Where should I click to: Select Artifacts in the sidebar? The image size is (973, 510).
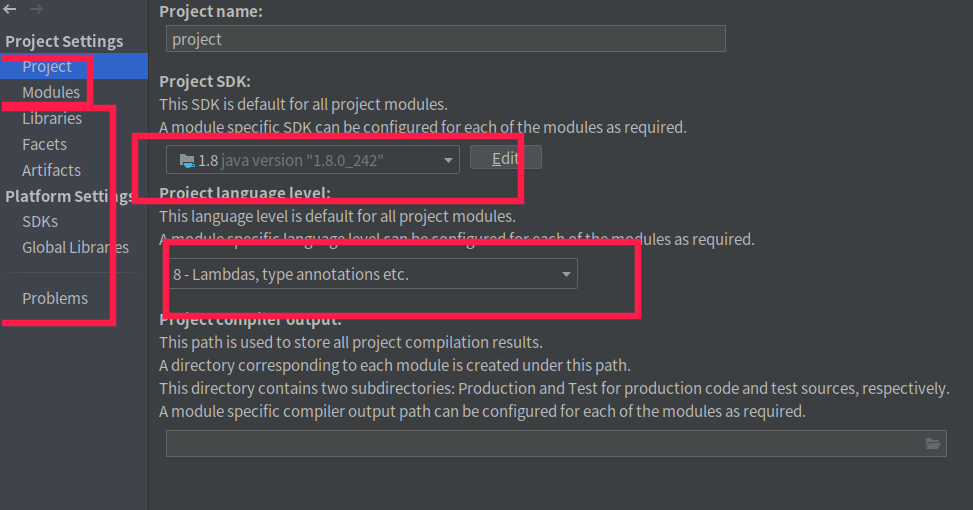tap(52, 170)
